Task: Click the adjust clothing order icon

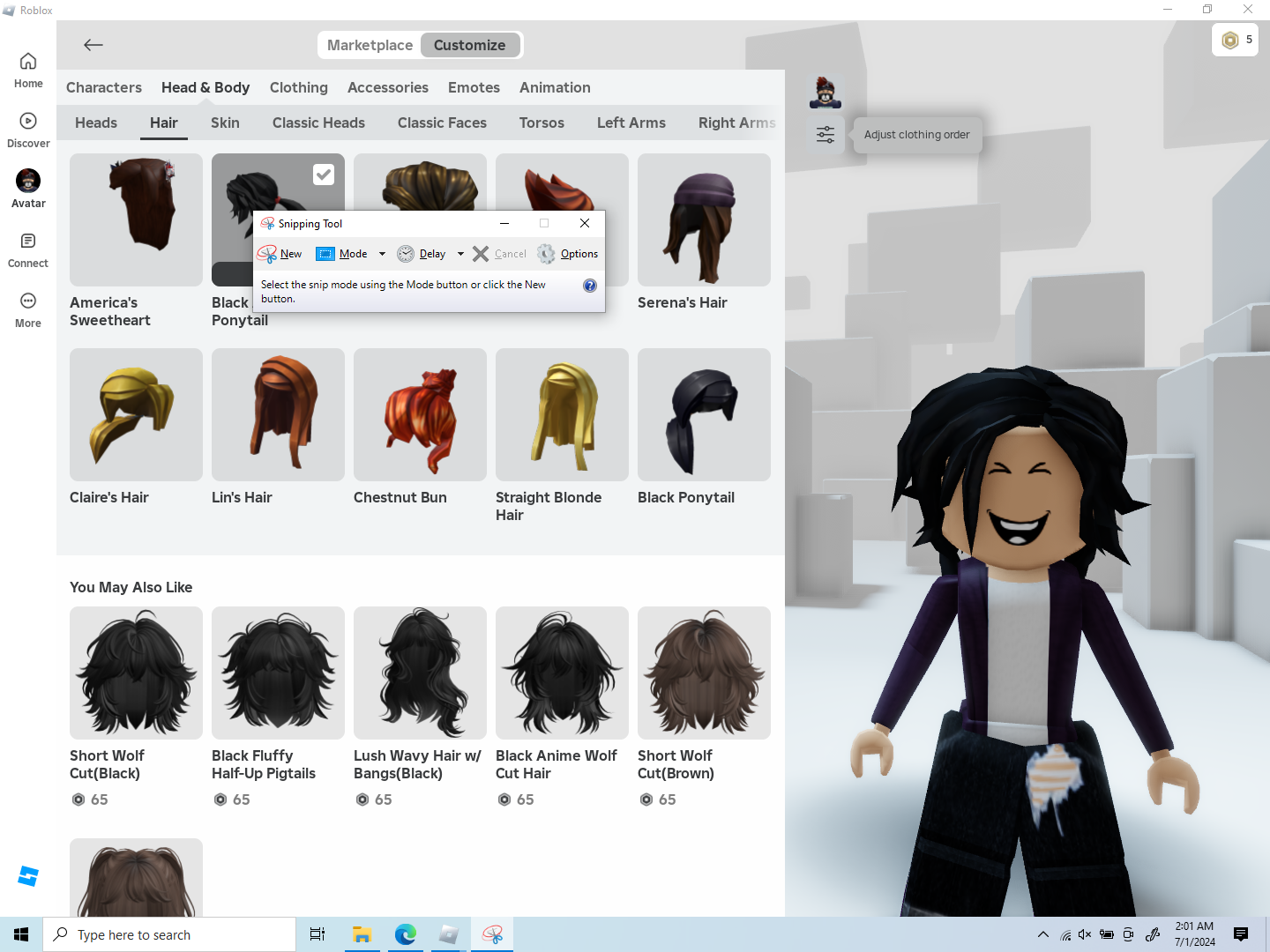Action: coord(825,135)
